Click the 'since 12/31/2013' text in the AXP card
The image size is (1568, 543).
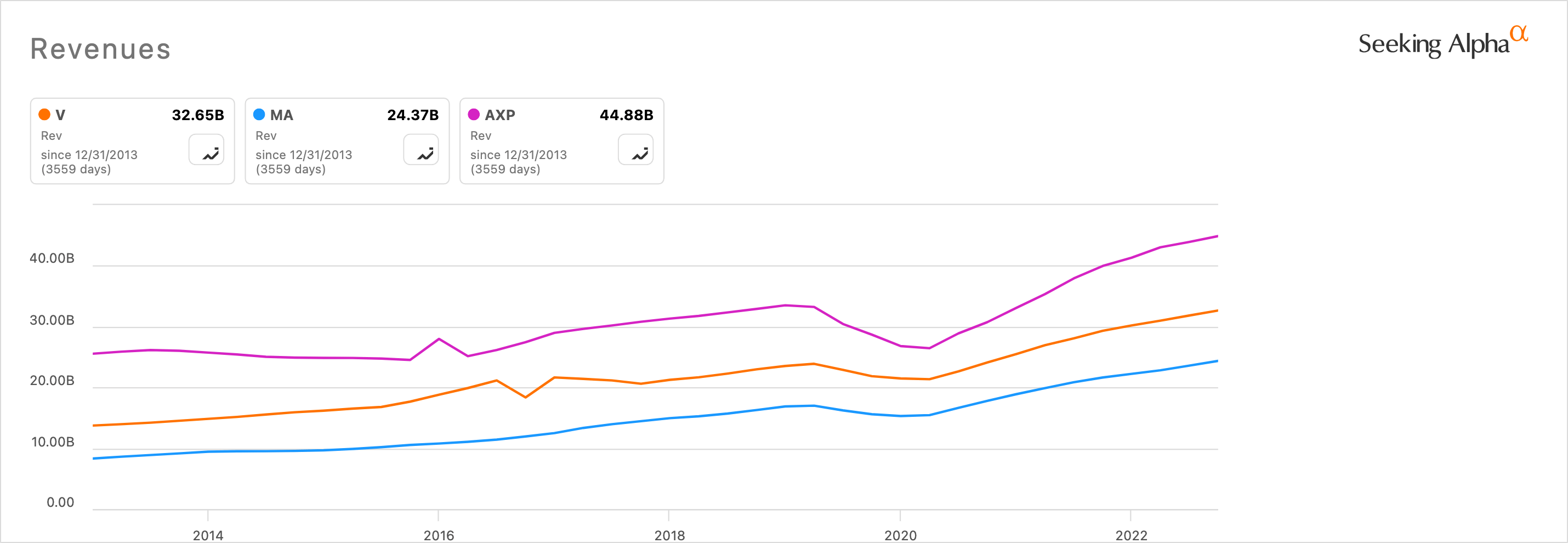pyautogui.click(x=518, y=155)
